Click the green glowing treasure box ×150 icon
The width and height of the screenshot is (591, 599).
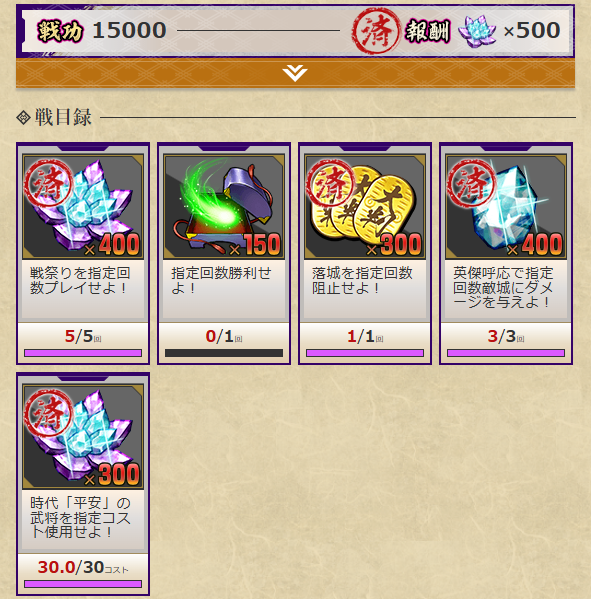pos(224,207)
